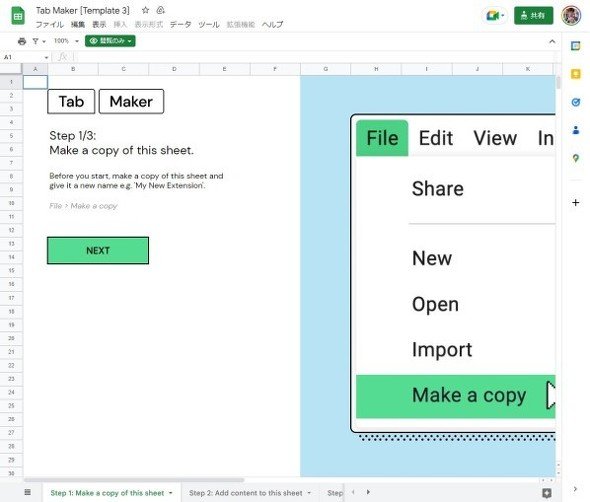Image resolution: width=590 pixels, height=502 pixels.
Task: Open the ファイル menu
Action: [x=49, y=24]
